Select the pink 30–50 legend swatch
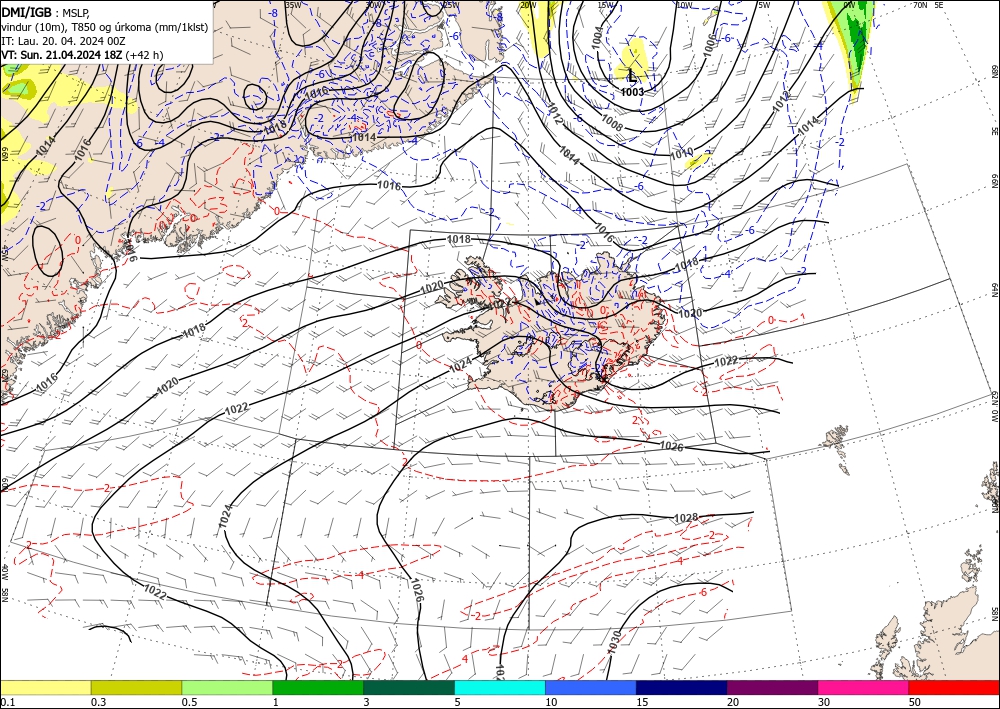The height and width of the screenshot is (709, 1000). 864,687
